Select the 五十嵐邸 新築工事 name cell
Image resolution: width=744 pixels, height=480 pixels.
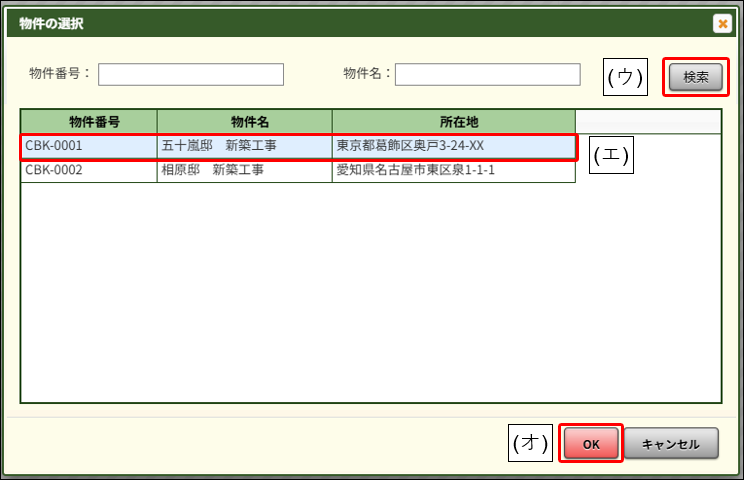(x=244, y=146)
